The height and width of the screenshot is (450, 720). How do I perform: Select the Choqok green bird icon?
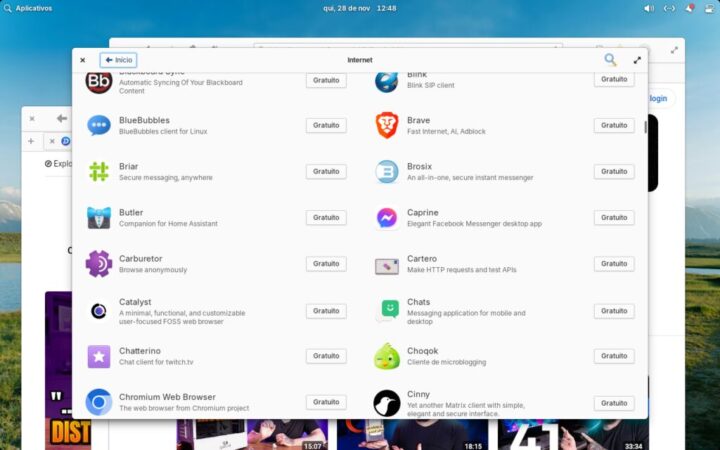[x=387, y=356]
